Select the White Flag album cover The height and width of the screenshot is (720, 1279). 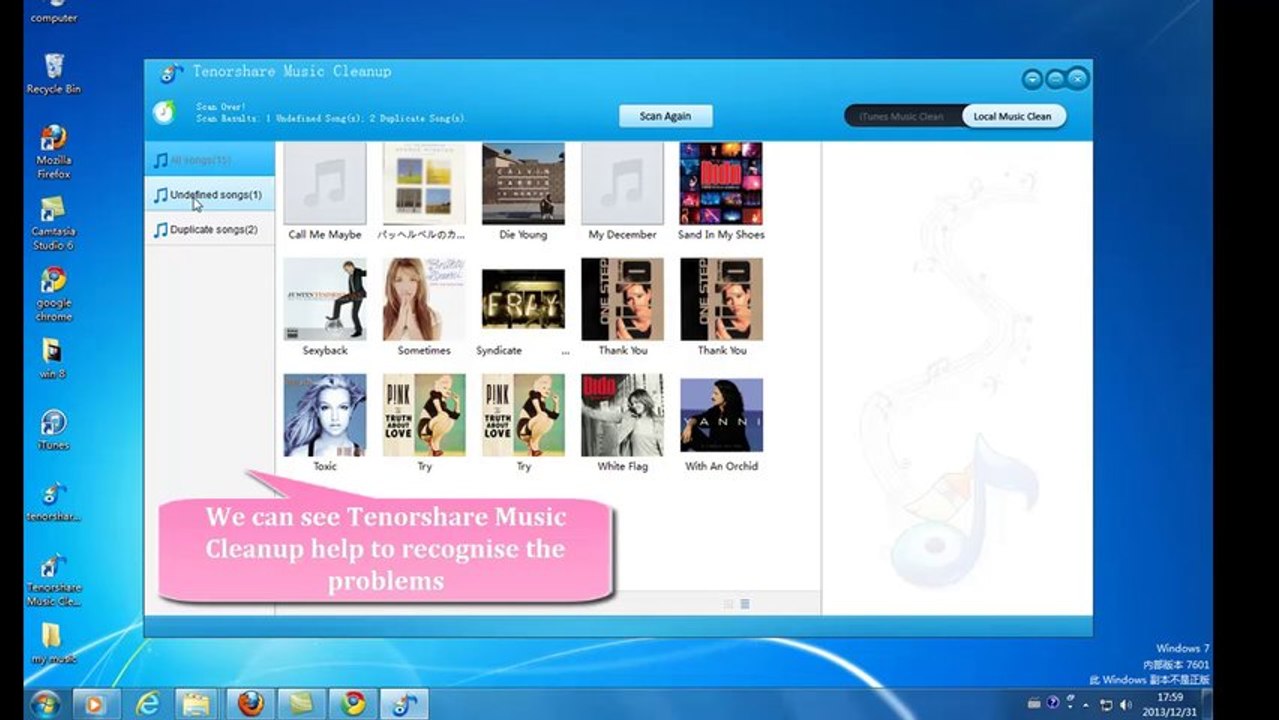[622, 415]
